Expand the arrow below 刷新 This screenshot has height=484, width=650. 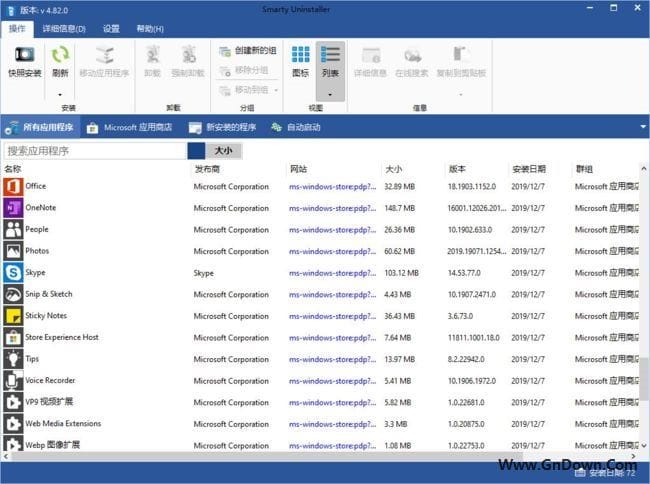(x=60, y=95)
